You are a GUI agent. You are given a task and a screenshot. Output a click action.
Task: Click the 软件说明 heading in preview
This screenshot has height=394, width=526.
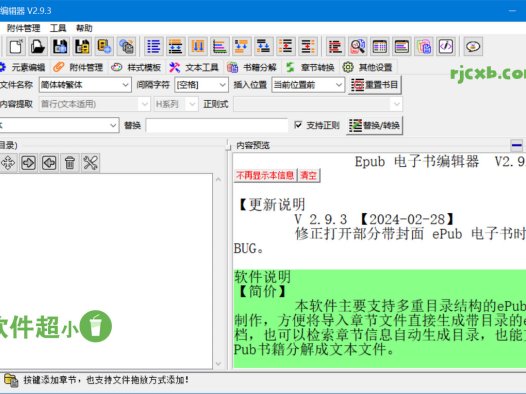point(262,277)
